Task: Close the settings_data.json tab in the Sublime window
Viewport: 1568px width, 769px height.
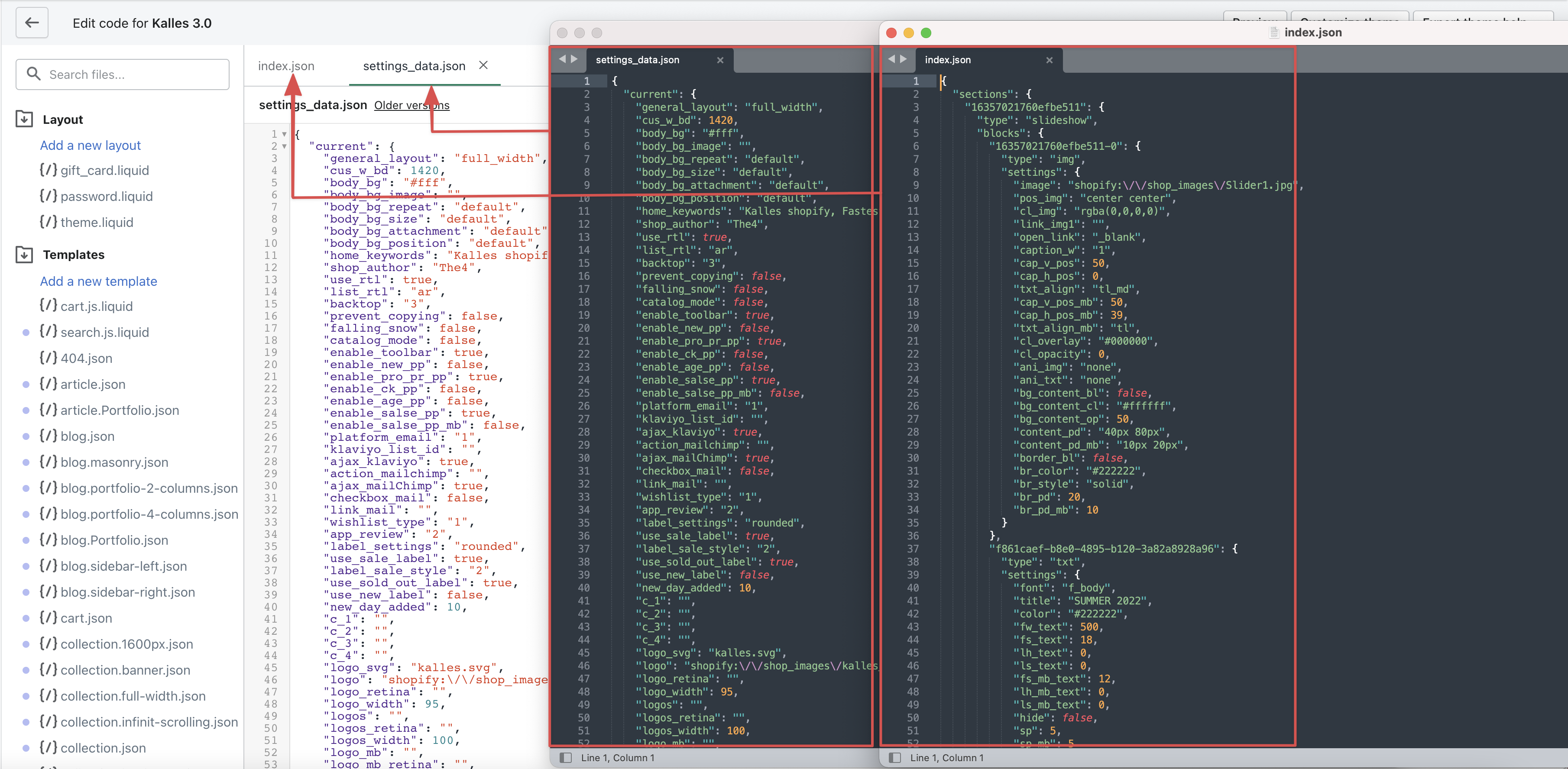Action: [720, 60]
